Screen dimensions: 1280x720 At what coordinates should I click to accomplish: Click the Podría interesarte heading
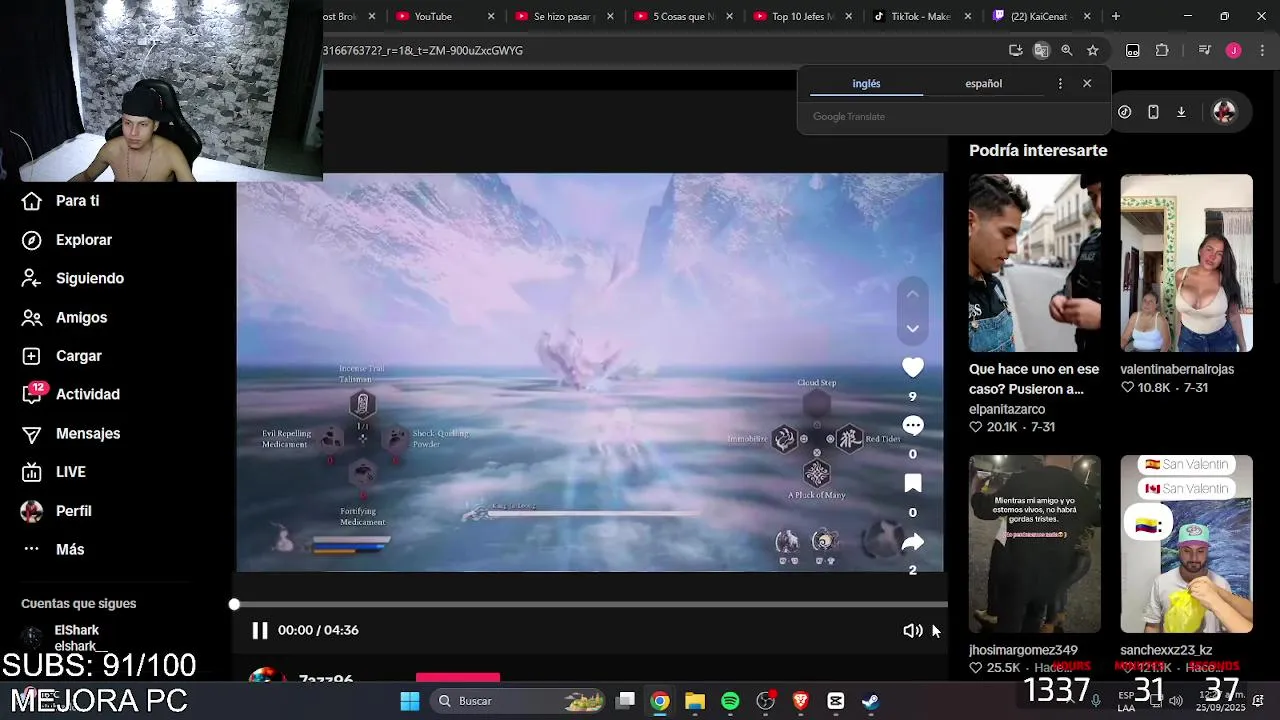(x=1038, y=150)
